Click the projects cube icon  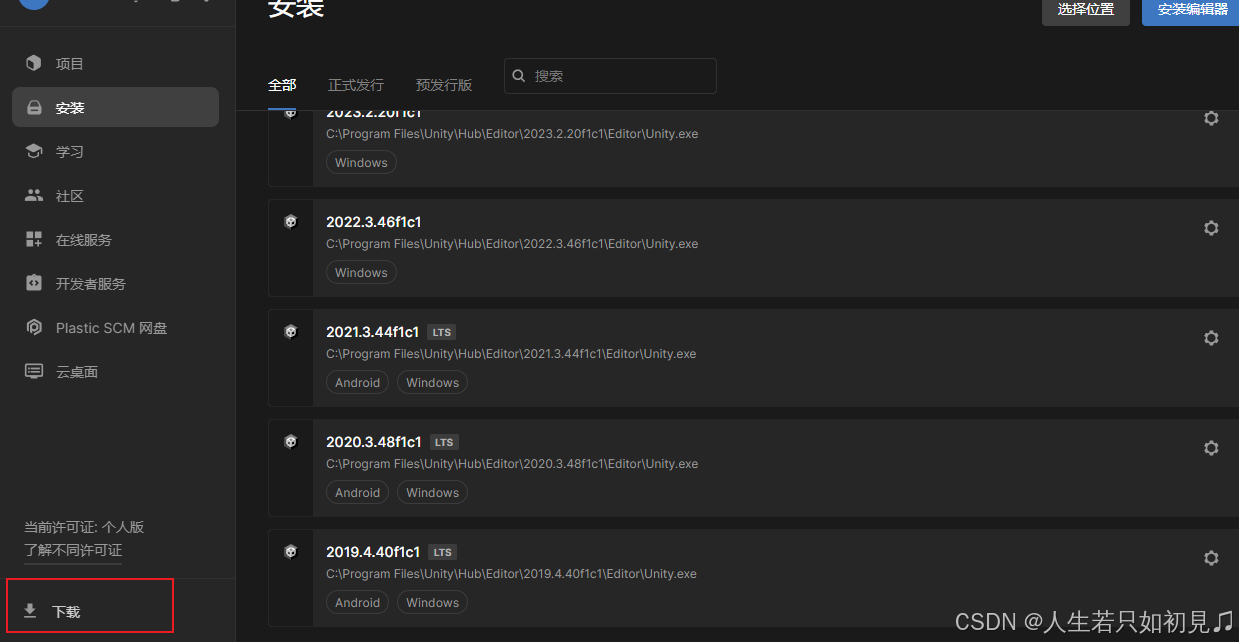pos(34,63)
